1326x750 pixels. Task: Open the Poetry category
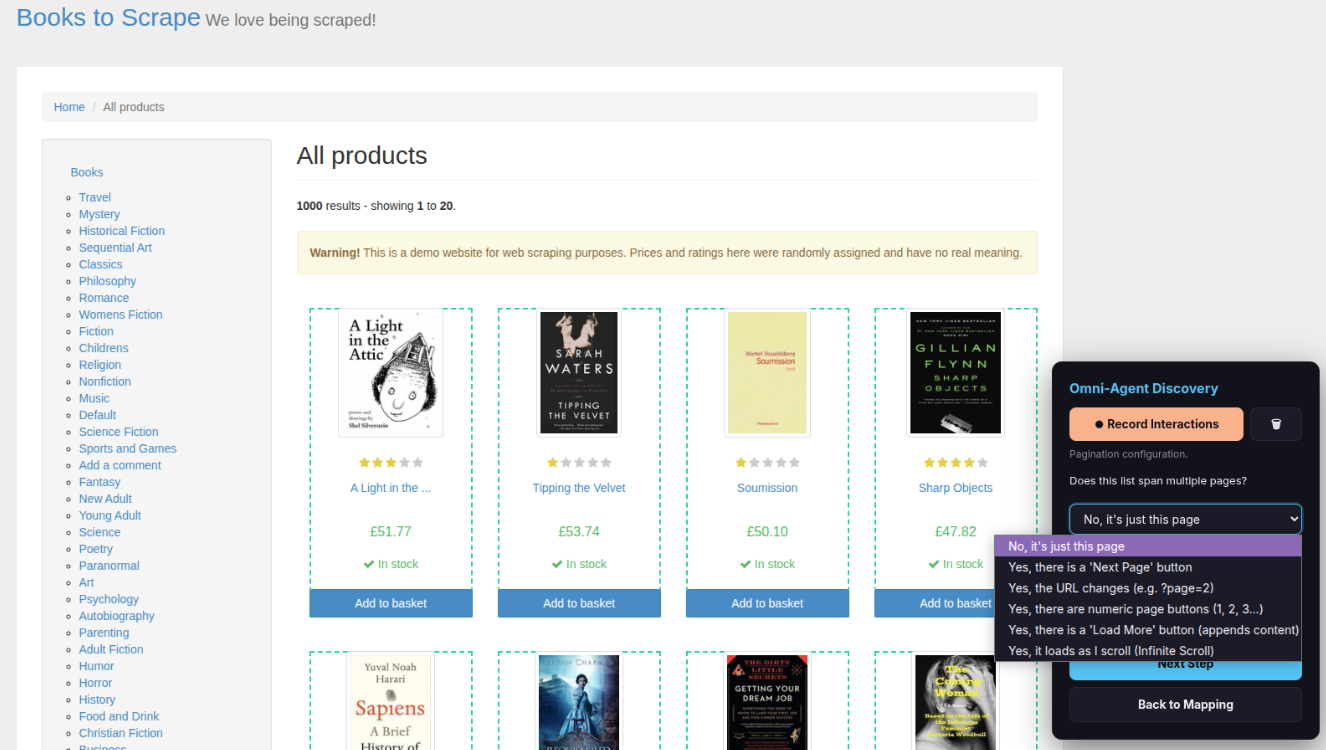[96, 549]
